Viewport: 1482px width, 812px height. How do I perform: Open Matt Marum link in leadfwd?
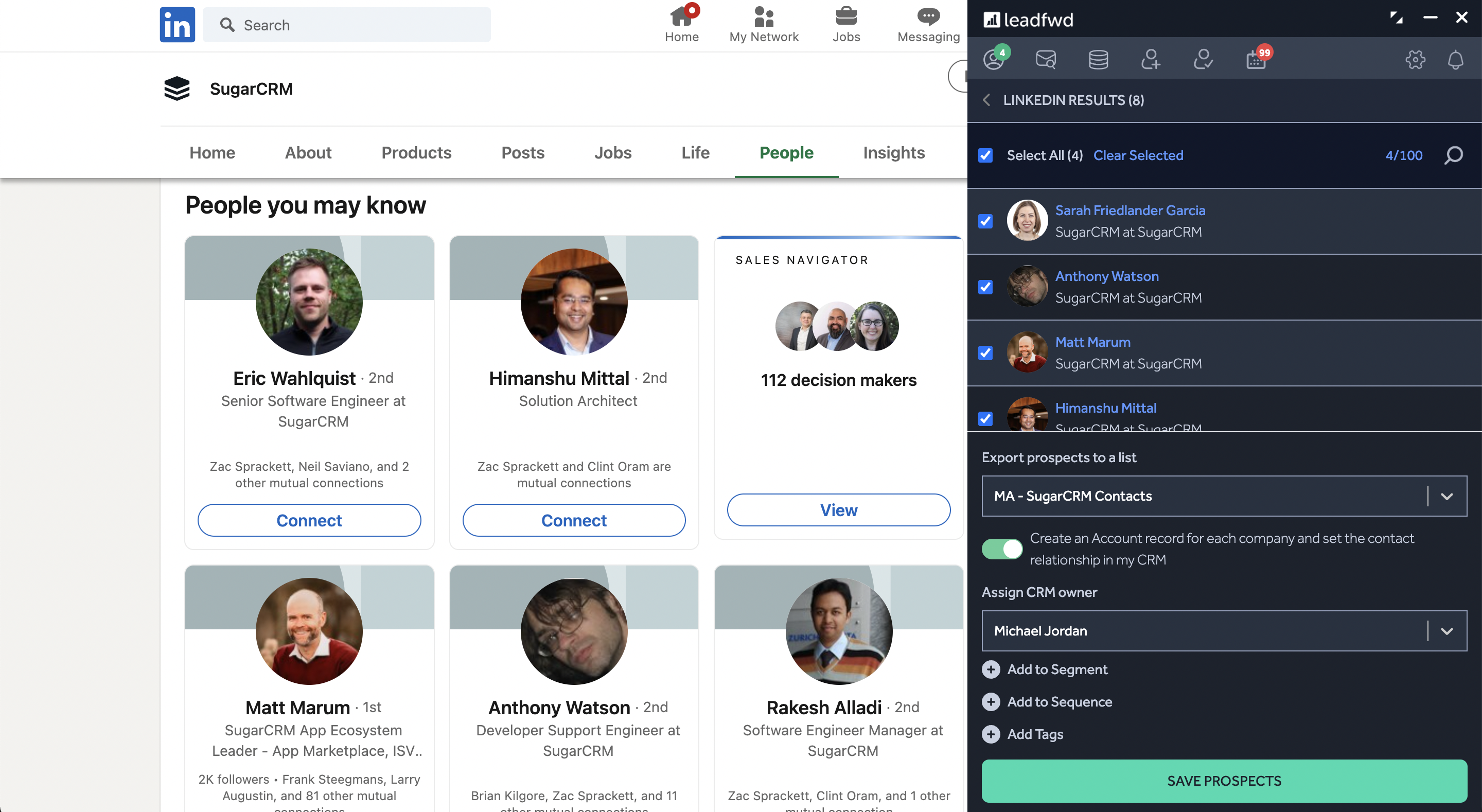1092,342
